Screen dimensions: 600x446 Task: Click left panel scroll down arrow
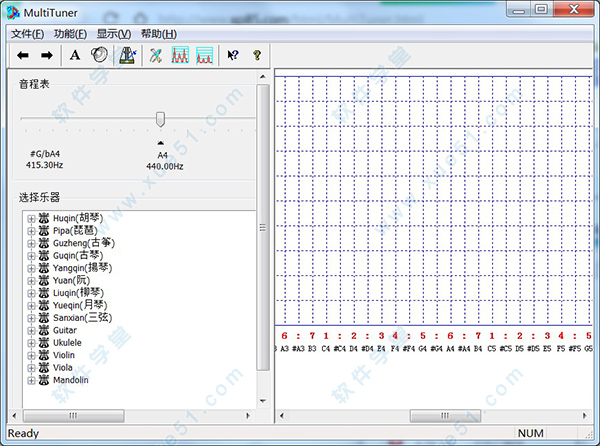[x=263, y=401]
